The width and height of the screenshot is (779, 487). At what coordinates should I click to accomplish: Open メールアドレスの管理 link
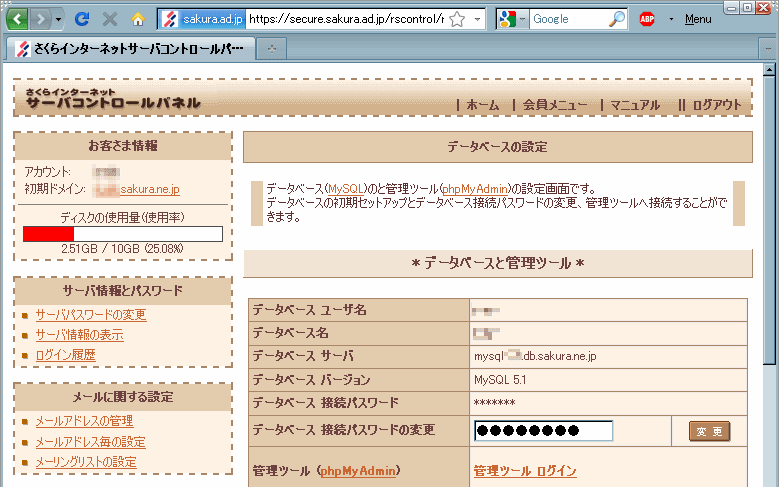click(x=84, y=421)
